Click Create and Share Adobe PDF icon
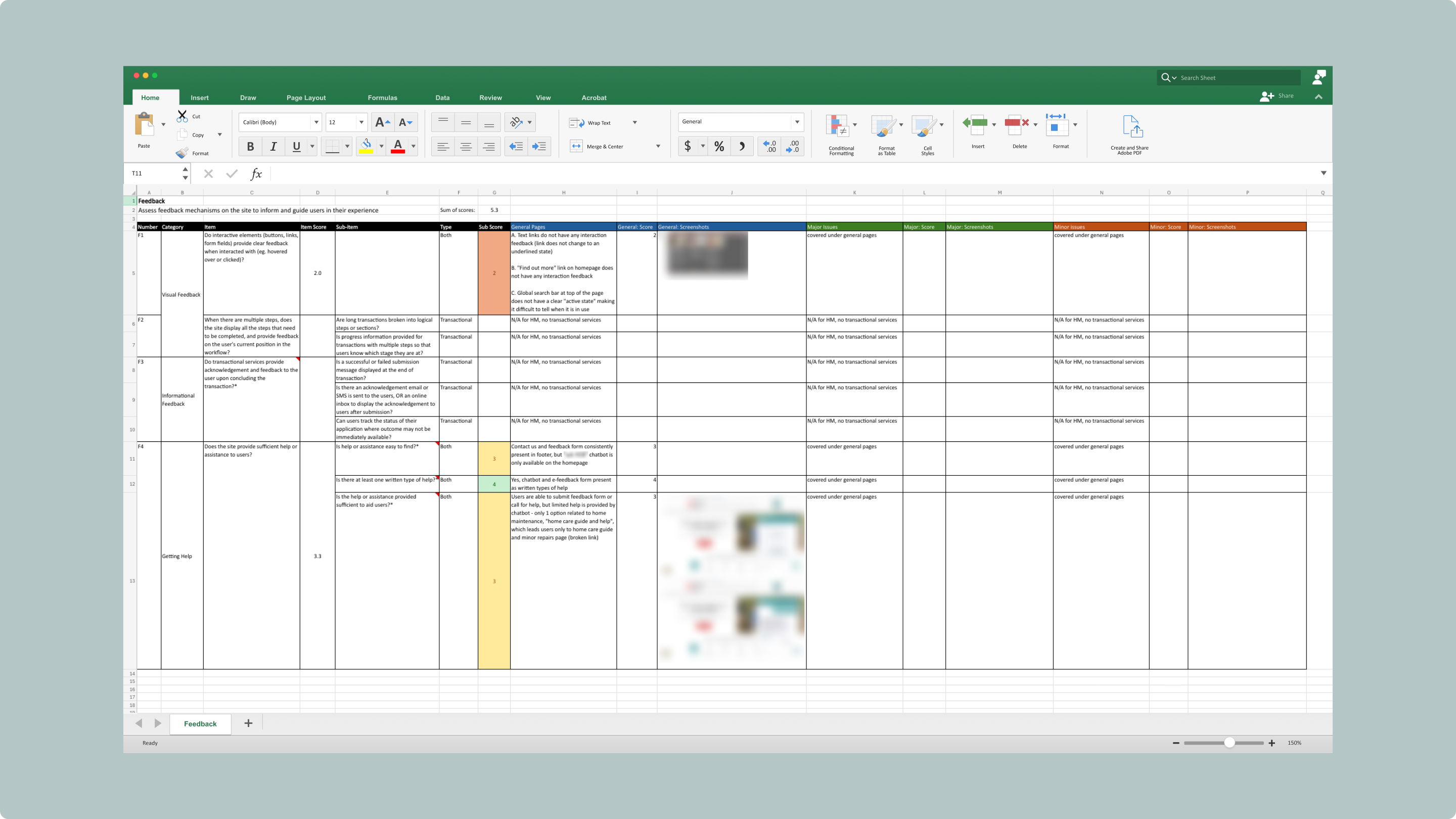 tap(1132, 126)
